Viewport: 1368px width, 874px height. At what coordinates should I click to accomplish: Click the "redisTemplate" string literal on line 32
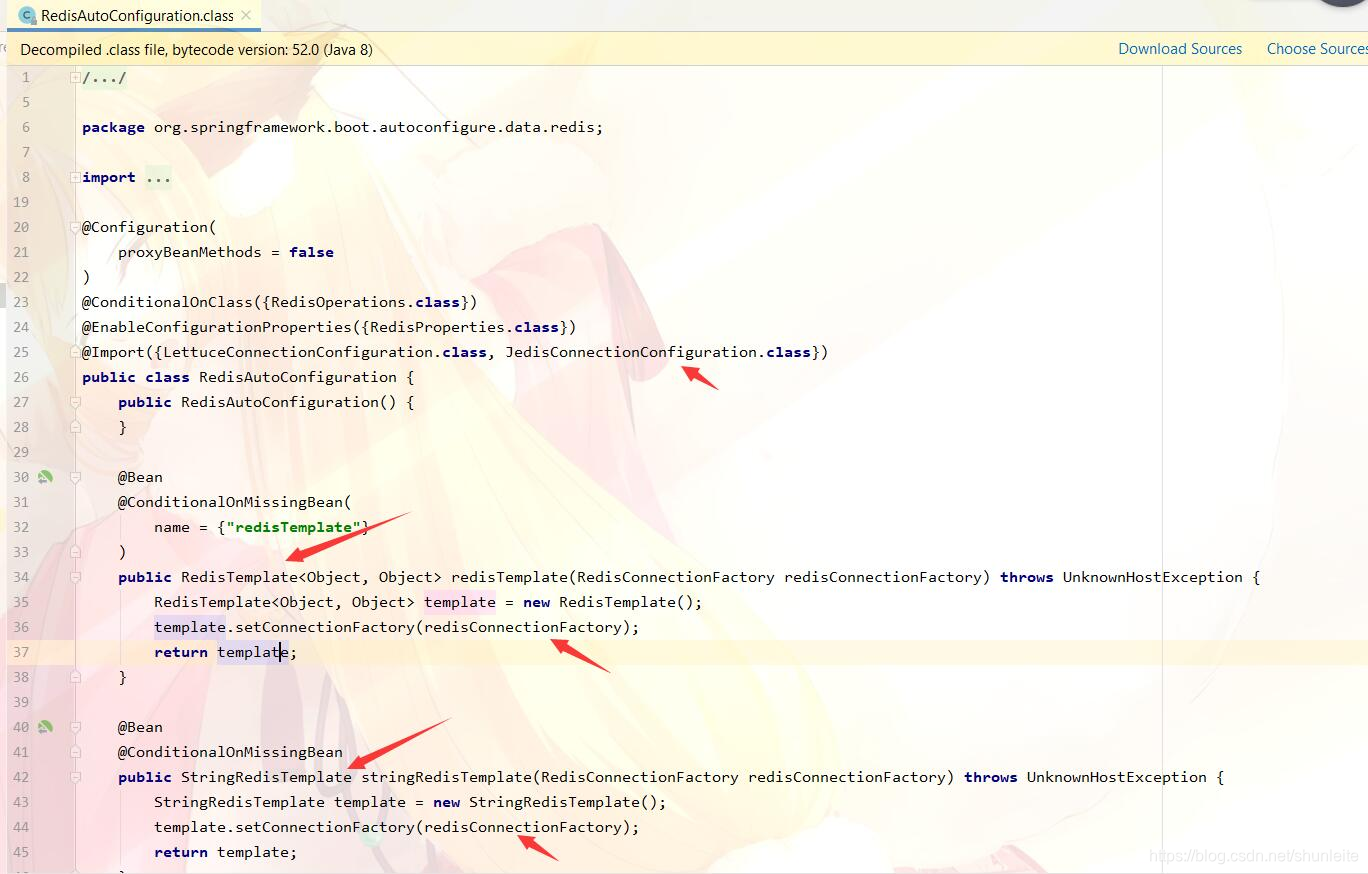pyautogui.click(x=294, y=527)
